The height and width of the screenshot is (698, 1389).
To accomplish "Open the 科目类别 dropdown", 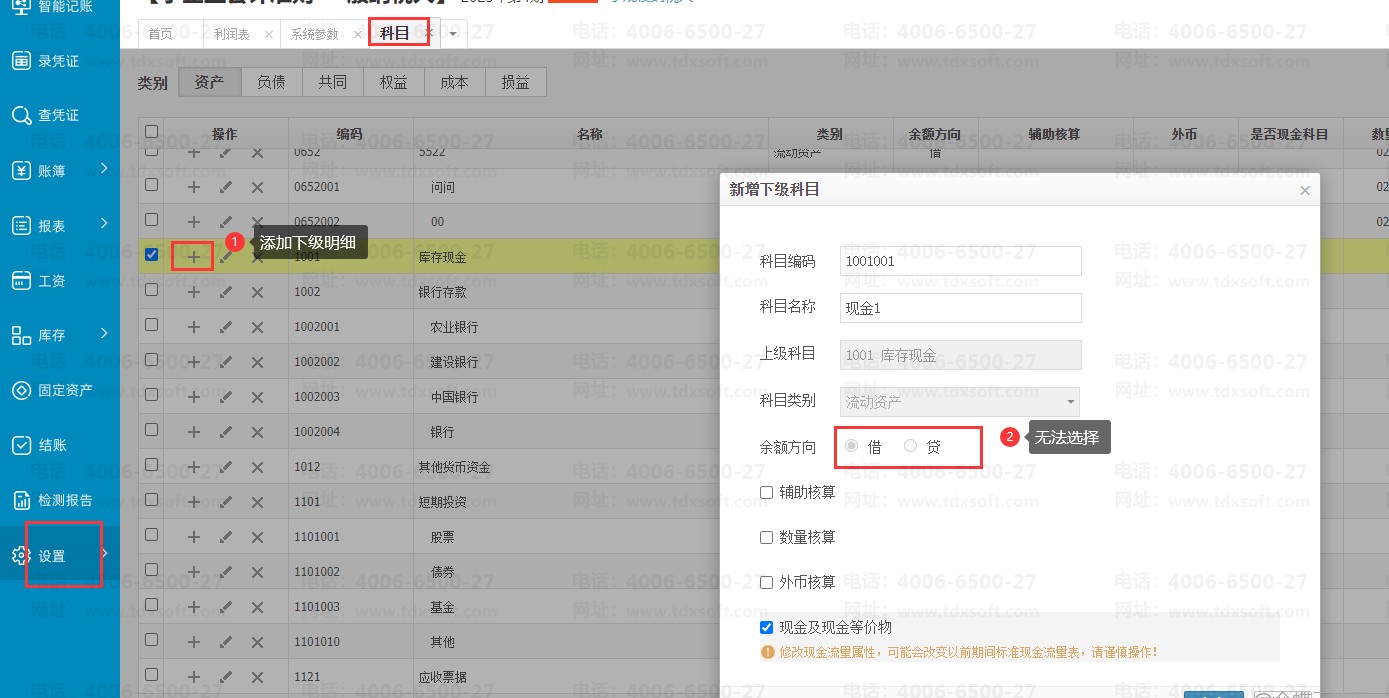I will 960,402.
